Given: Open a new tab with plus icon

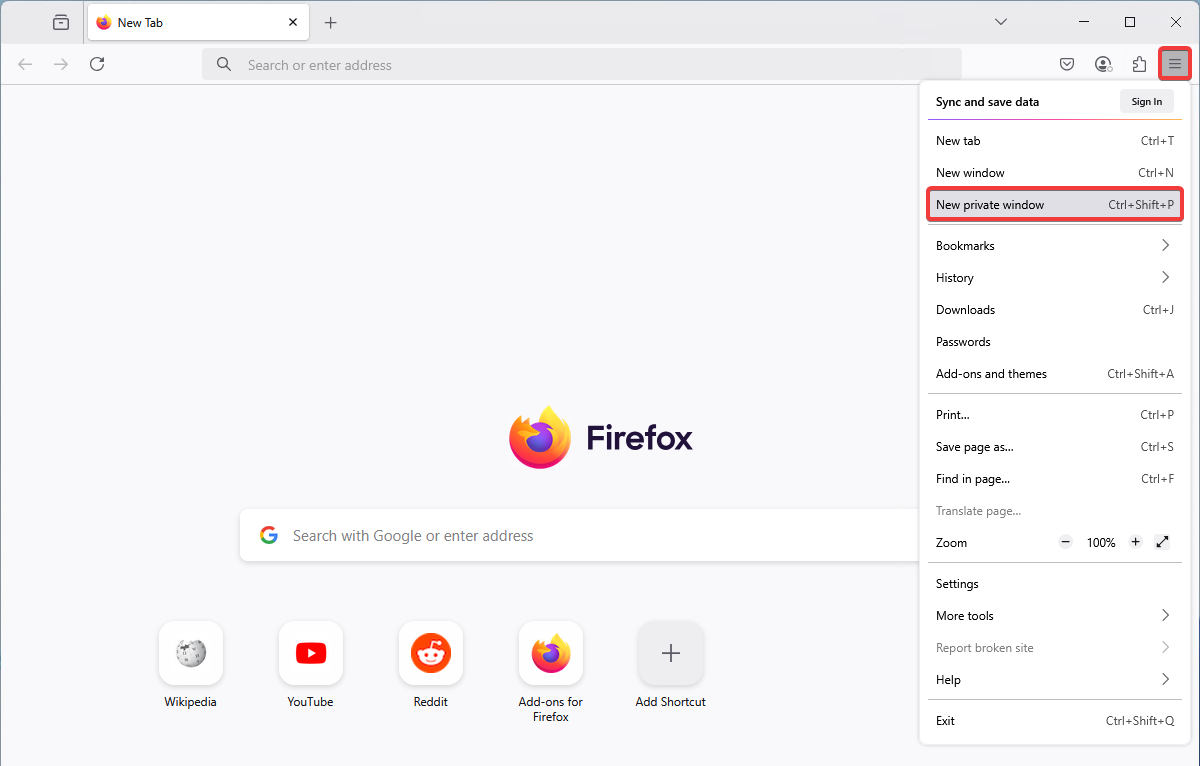Looking at the screenshot, I should (x=331, y=22).
